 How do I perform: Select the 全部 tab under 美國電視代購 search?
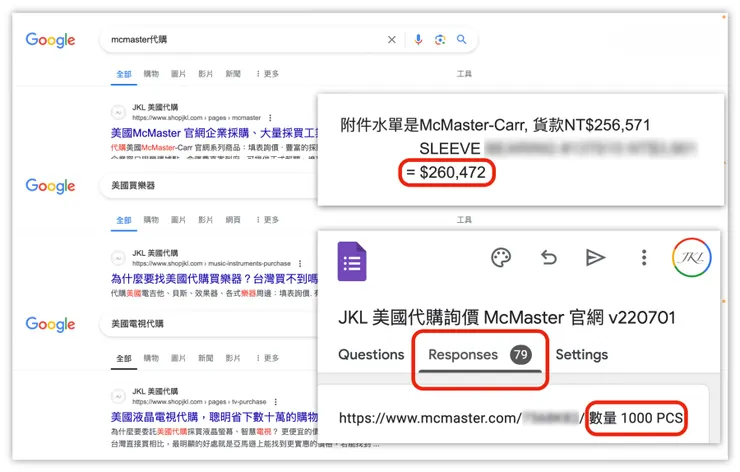click(x=124, y=358)
